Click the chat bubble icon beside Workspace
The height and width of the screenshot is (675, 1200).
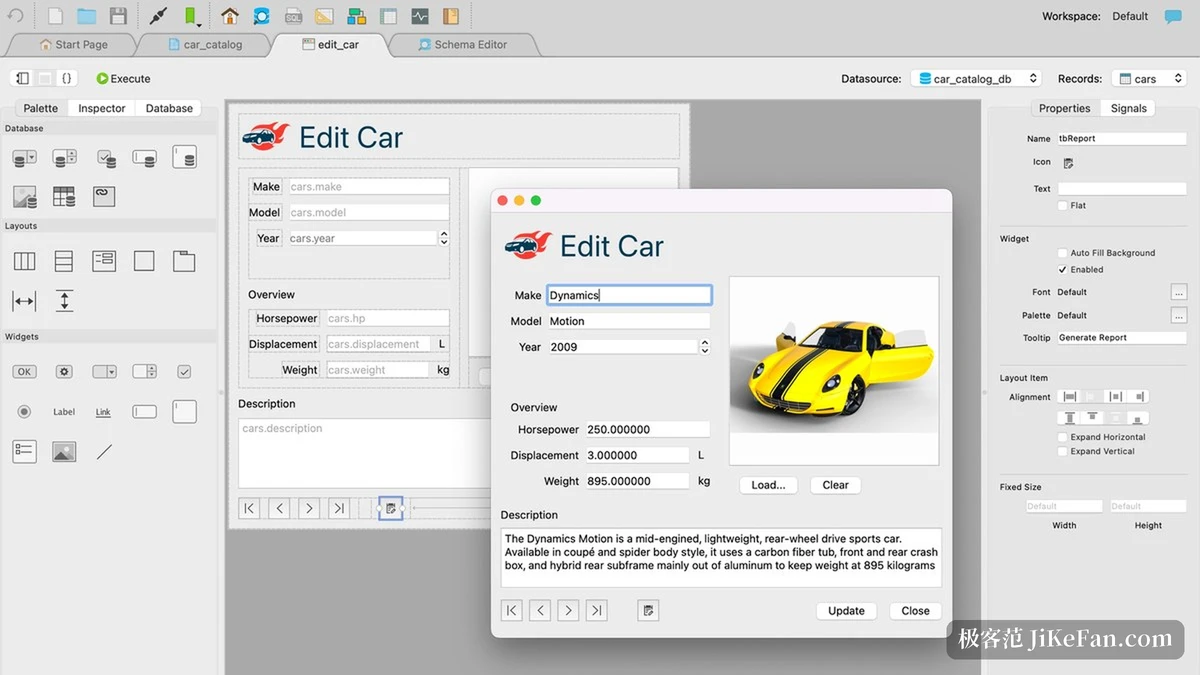[1172, 17]
